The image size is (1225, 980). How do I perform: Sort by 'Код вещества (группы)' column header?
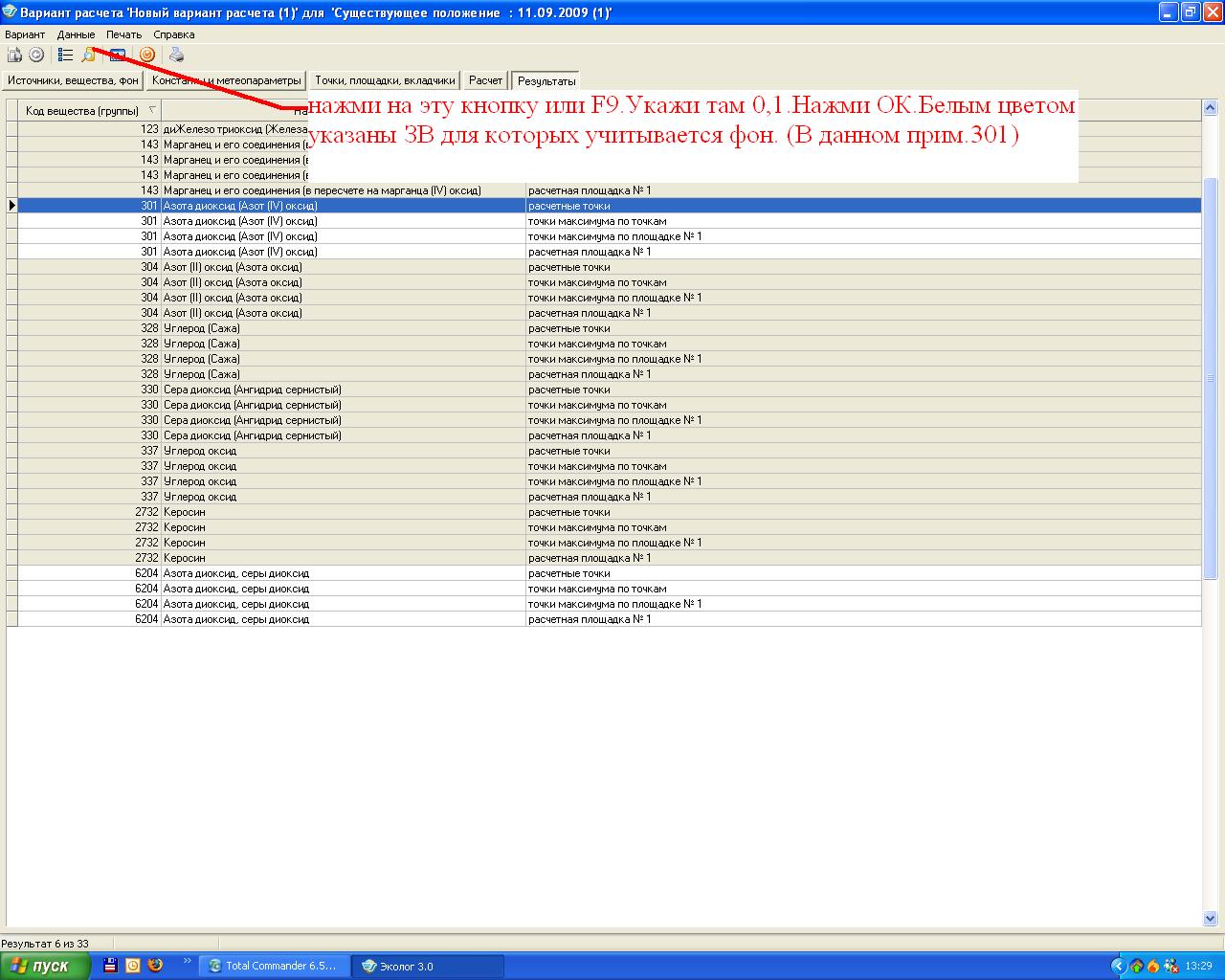point(84,111)
